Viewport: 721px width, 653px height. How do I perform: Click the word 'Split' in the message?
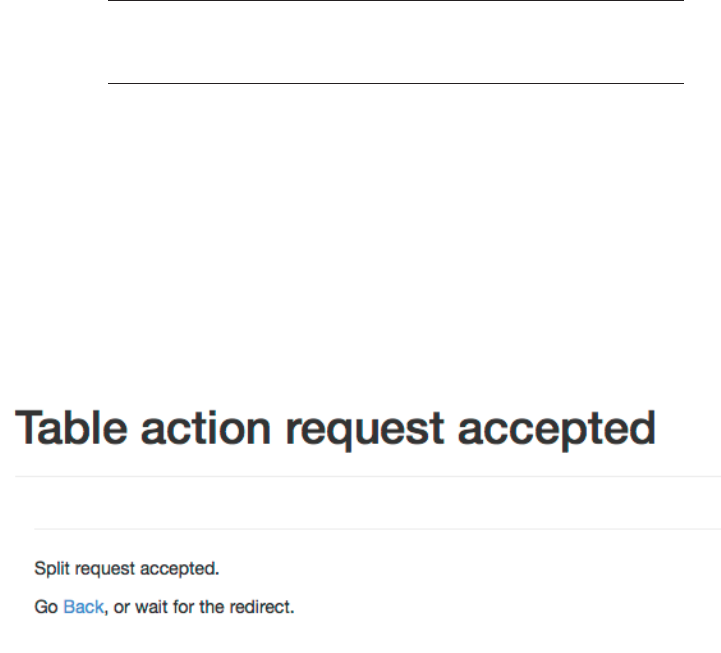coord(50,569)
